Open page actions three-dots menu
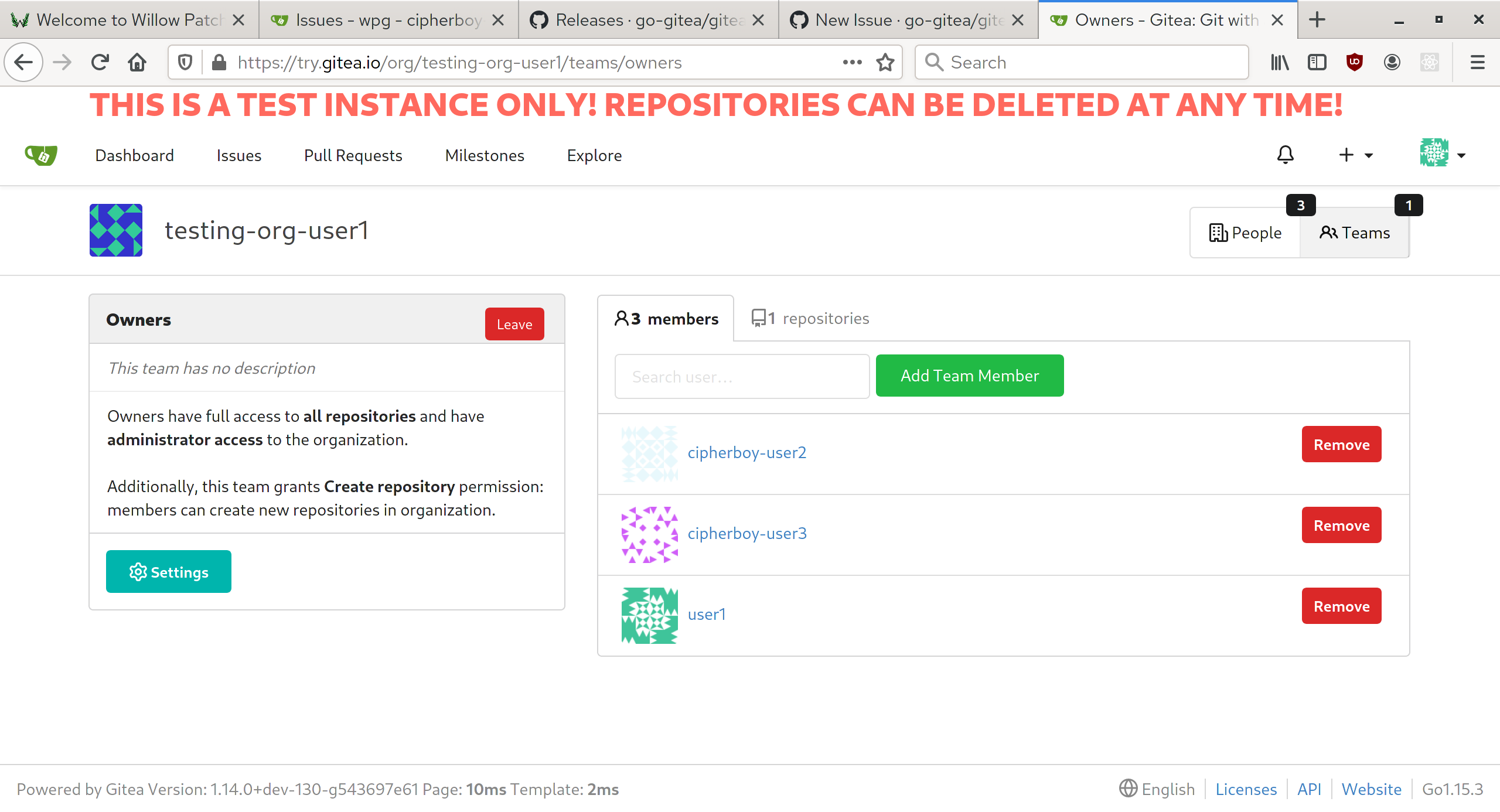The height and width of the screenshot is (812, 1500). [x=852, y=62]
